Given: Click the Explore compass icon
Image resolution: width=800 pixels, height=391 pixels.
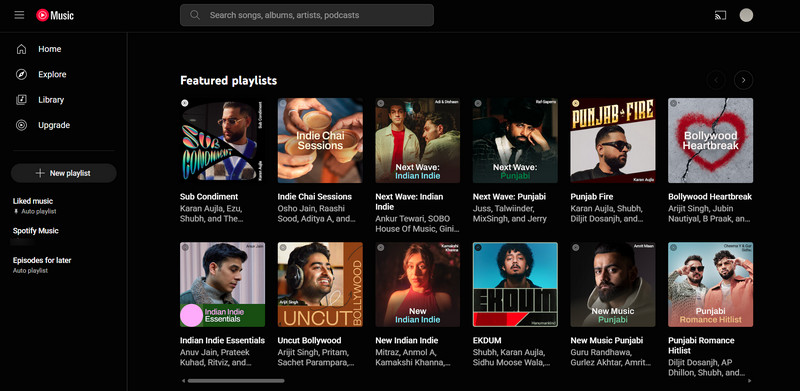Looking at the screenshot, I should [21, 75].
